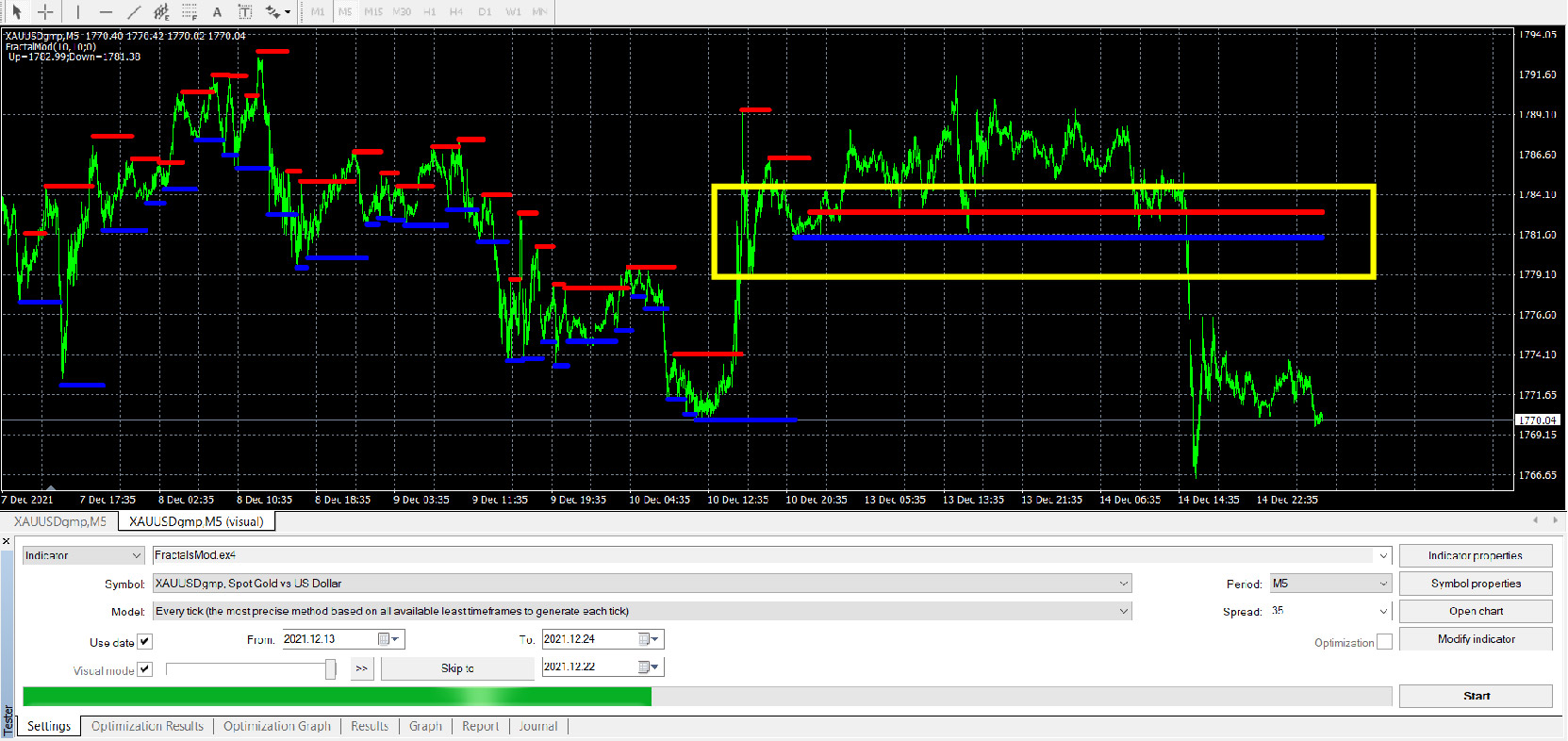Choose the vertical line drawing tool
Image resolution: width=1568 pixels, height=741 pixels.
[x=78, y=12]
